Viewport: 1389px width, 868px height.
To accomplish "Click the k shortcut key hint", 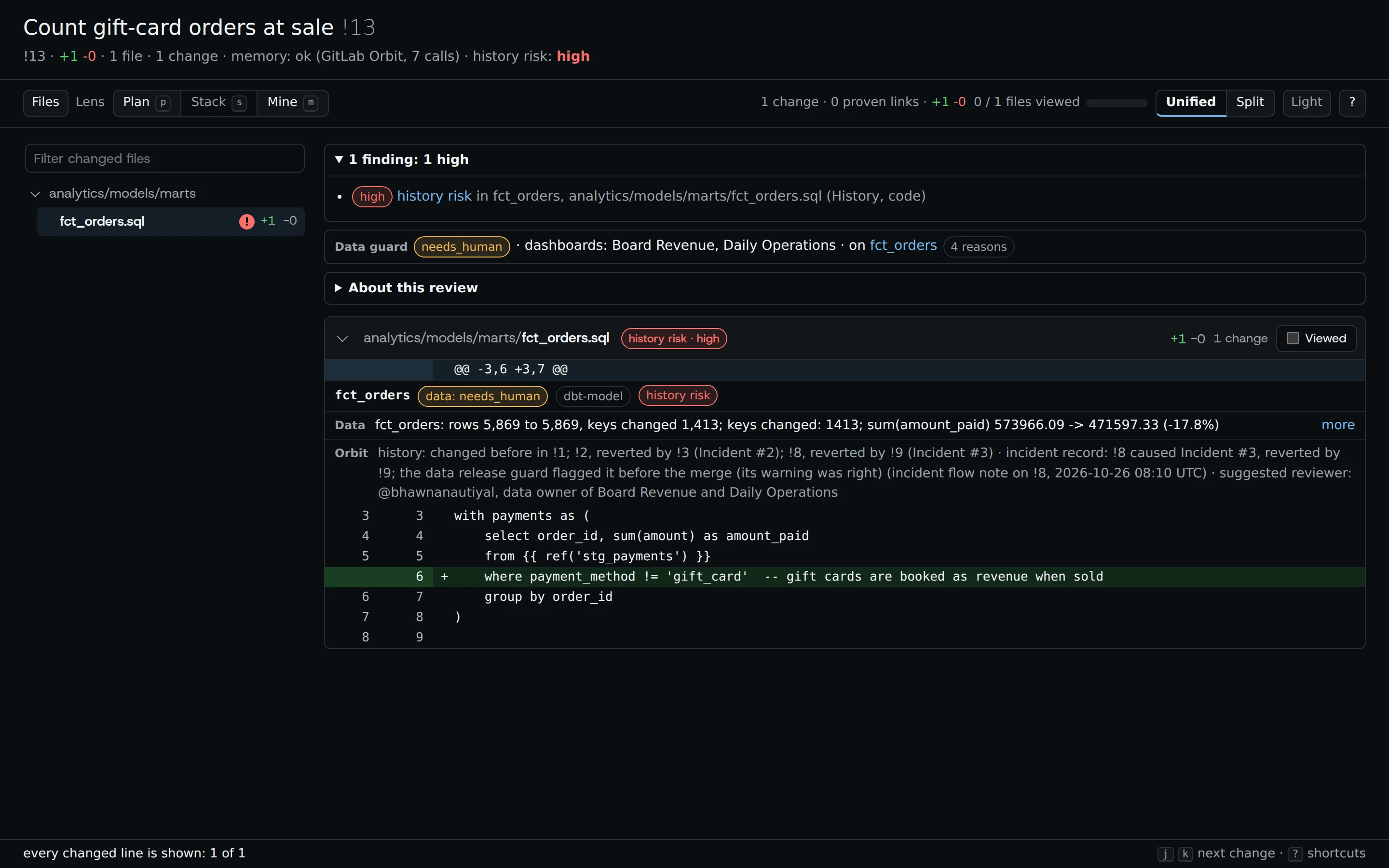I will pyautogui.click(x=1185, y=854).
